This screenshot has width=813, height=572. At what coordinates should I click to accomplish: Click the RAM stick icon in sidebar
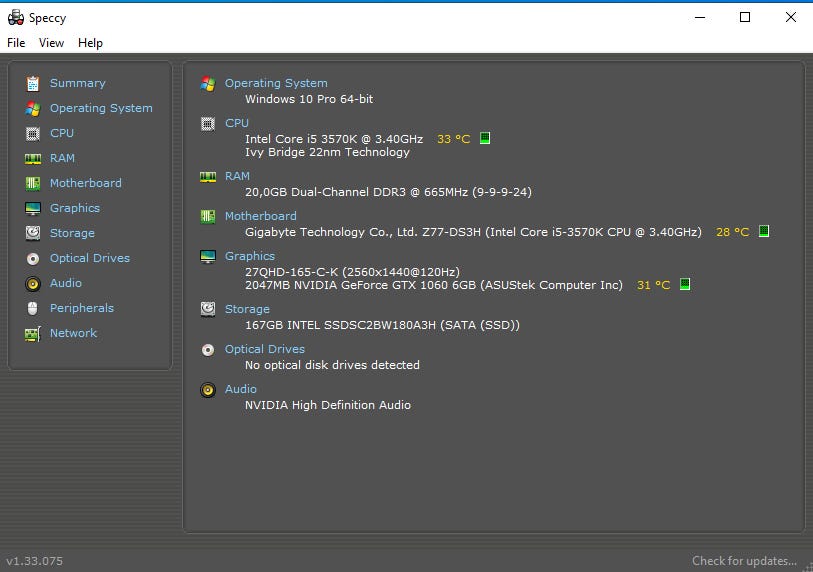pos(33,159)
